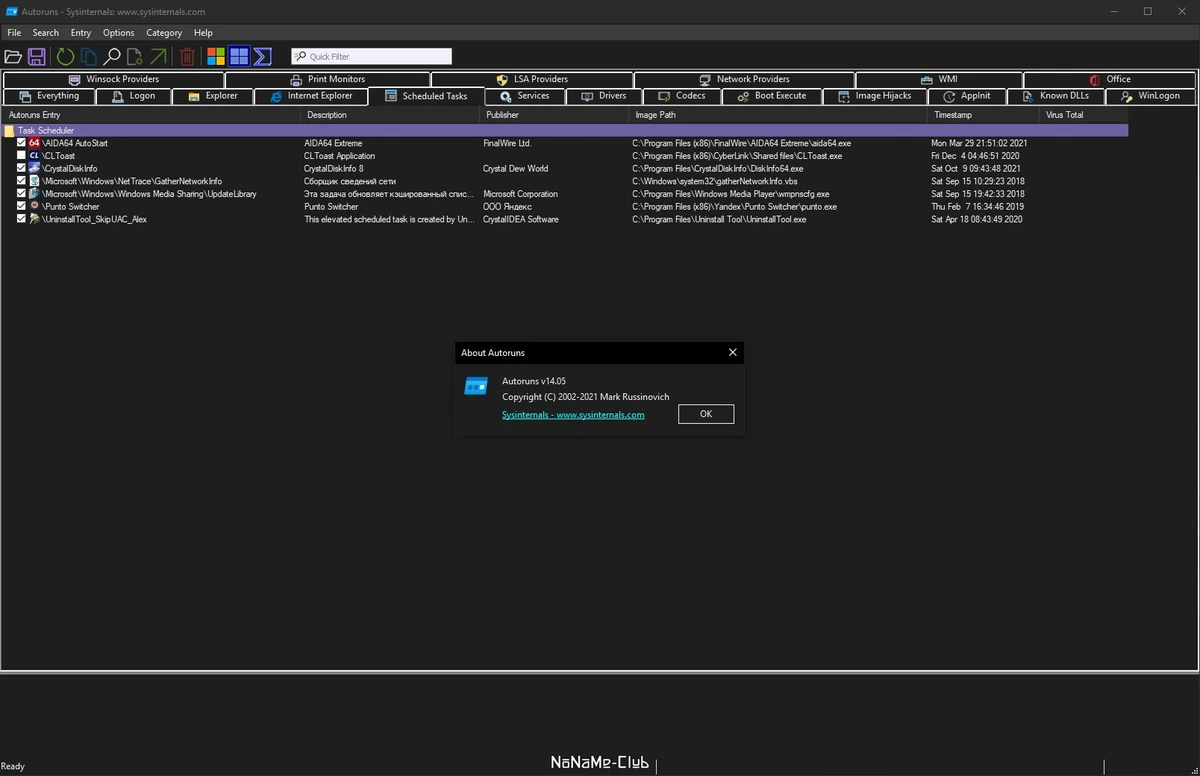The height and width of the screenshot is (776, 1200).
Task: Switch to the Image Hijacks tab
Action: [875, 96]
